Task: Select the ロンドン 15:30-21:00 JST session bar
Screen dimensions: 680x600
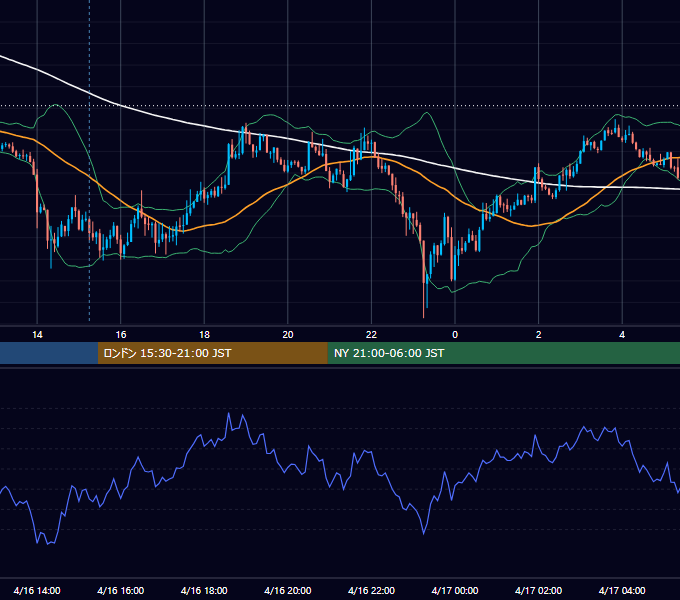Action: 212,353
